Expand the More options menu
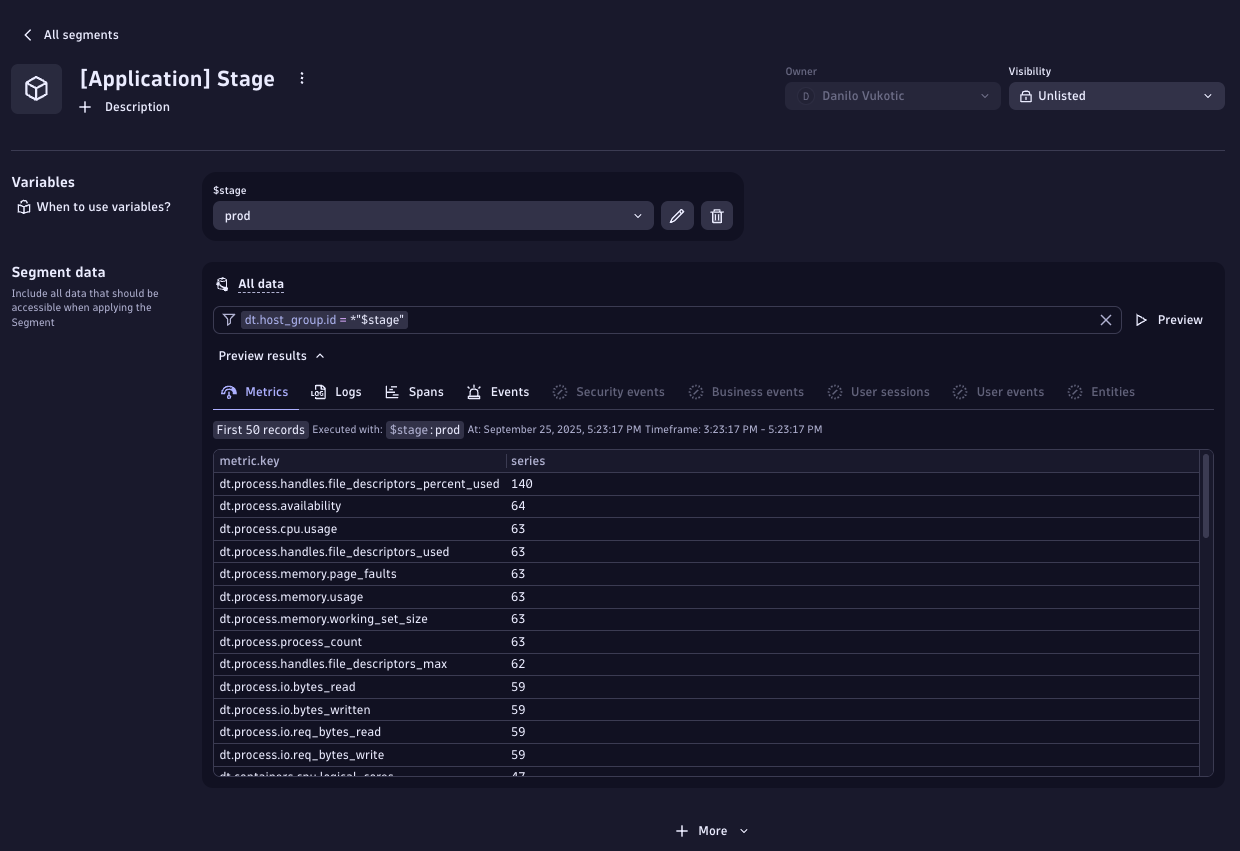The height and width of the screenshot is (851, 1240). point(712,831)
